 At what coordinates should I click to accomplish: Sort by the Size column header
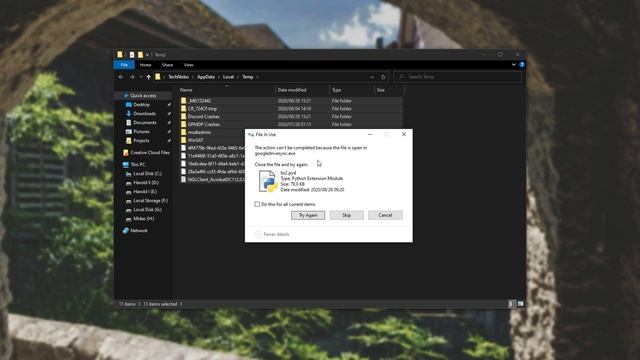point(389,90)
